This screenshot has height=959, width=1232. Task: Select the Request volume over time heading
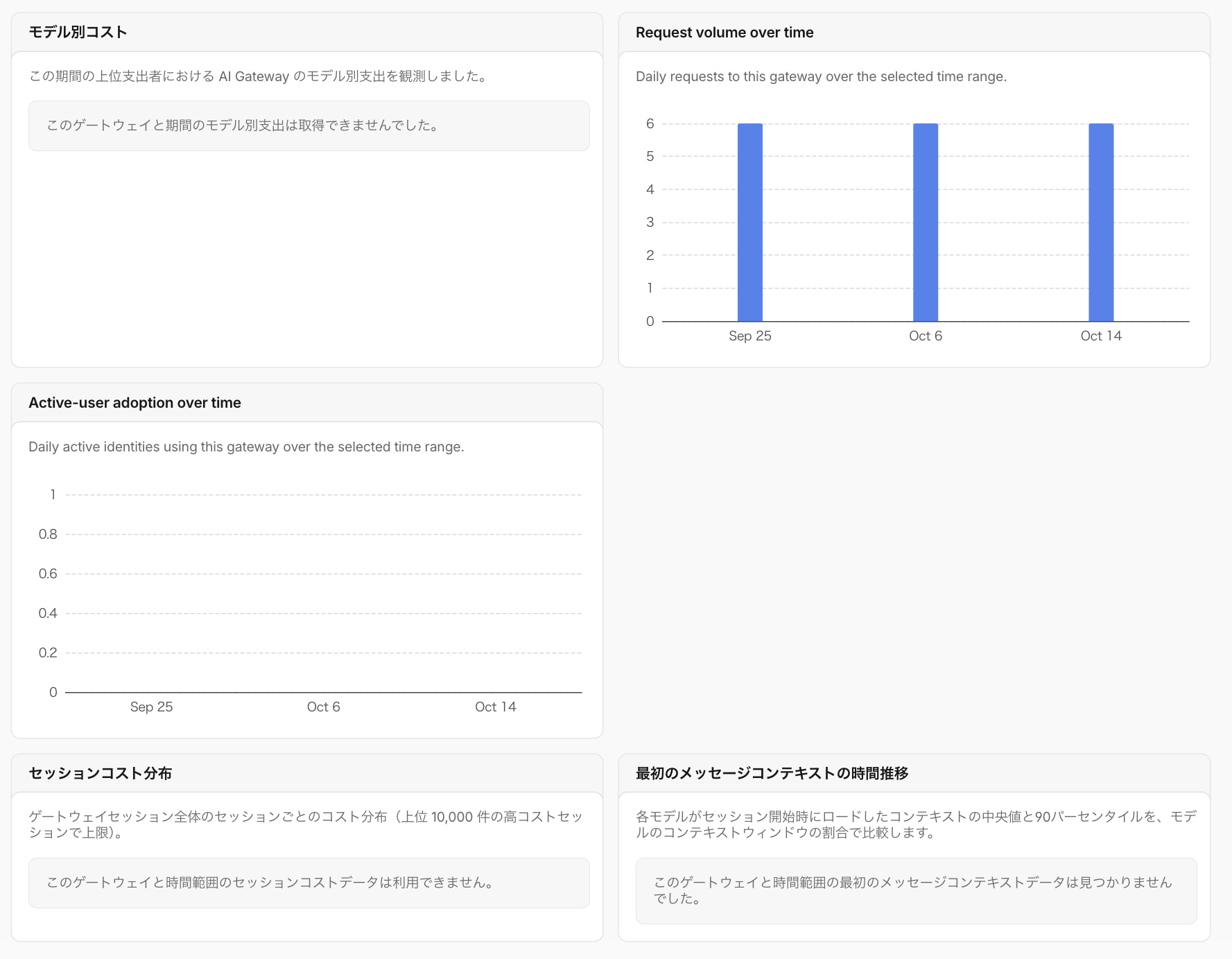point(725,33)
